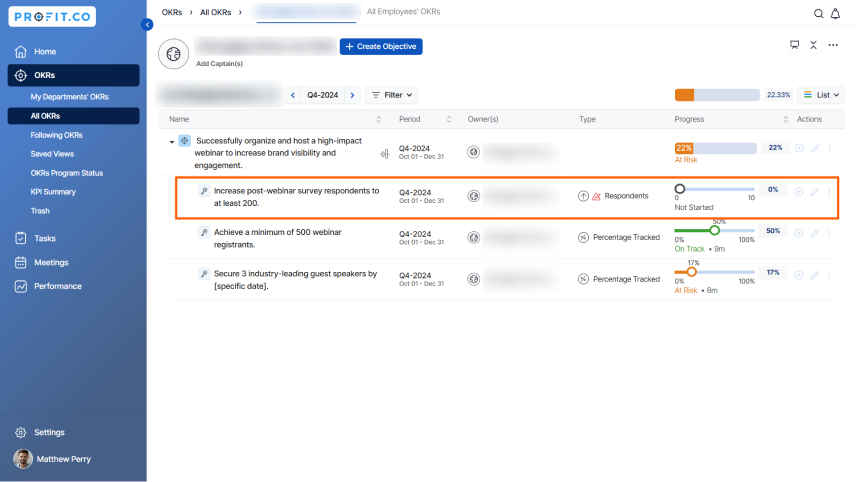This screenshot has height=482, width=856.
Task: Open row menu for 500 registrants key result
Action: pos(829,233)
